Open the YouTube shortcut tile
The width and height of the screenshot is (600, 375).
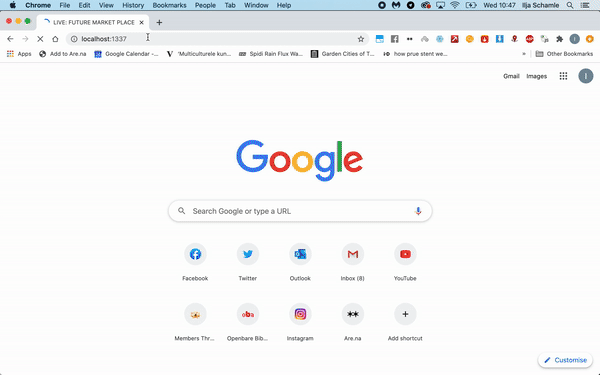point(405,262)
